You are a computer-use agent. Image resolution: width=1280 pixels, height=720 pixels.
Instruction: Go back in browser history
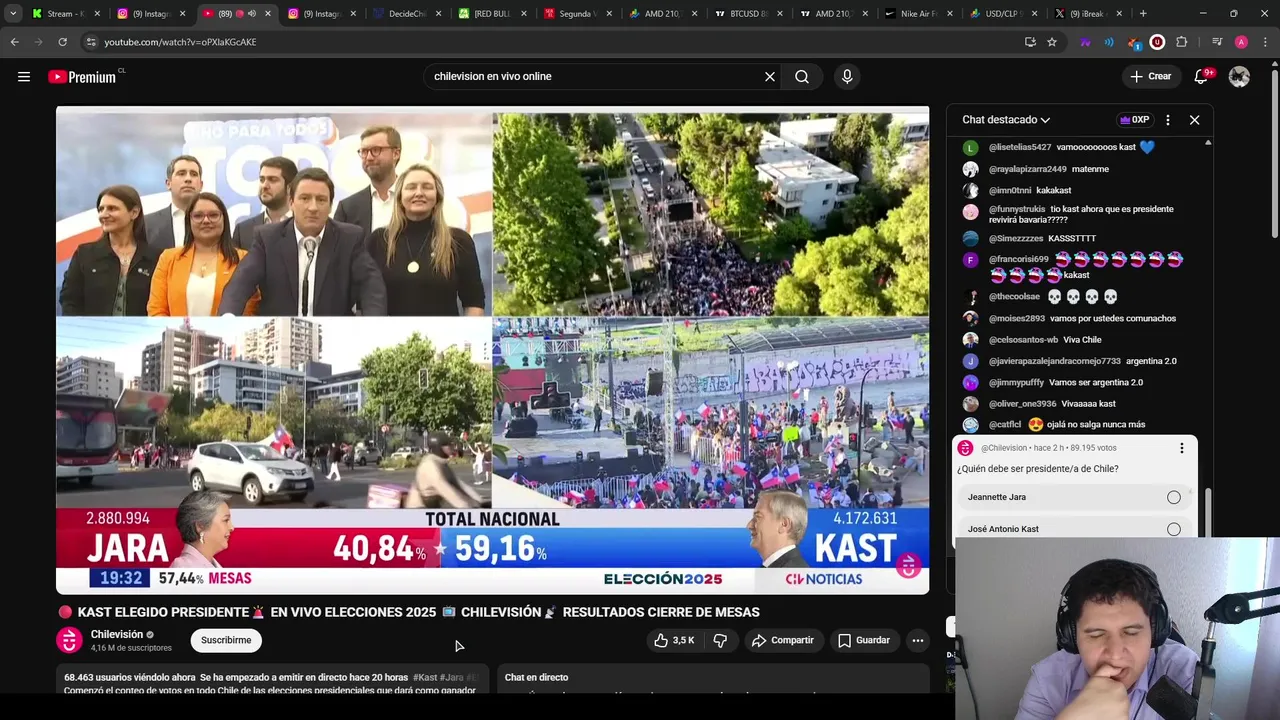coord(14,42)
